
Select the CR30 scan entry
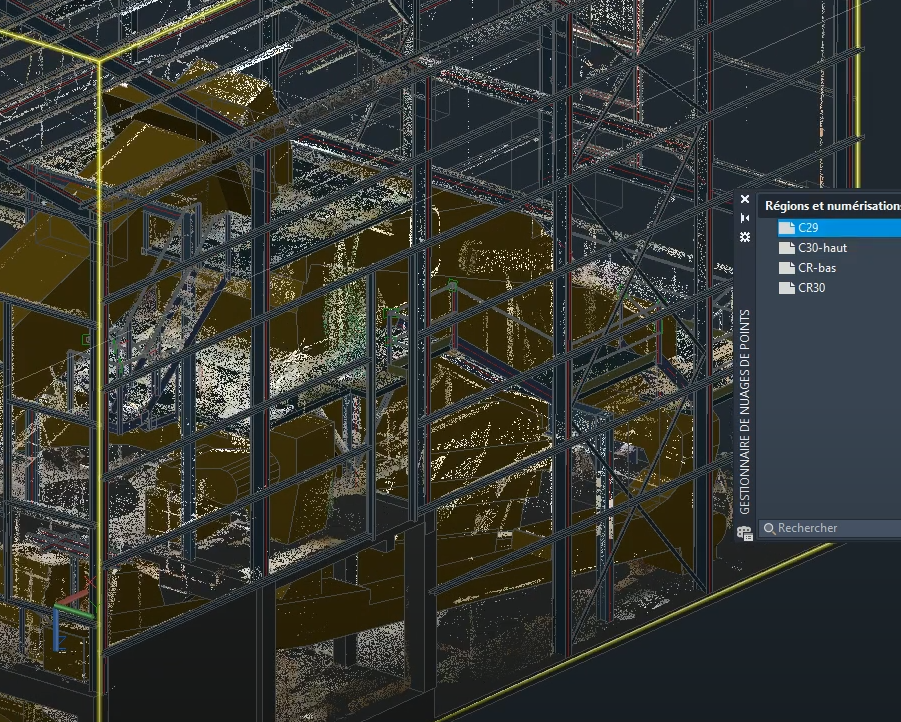(812, 288)
